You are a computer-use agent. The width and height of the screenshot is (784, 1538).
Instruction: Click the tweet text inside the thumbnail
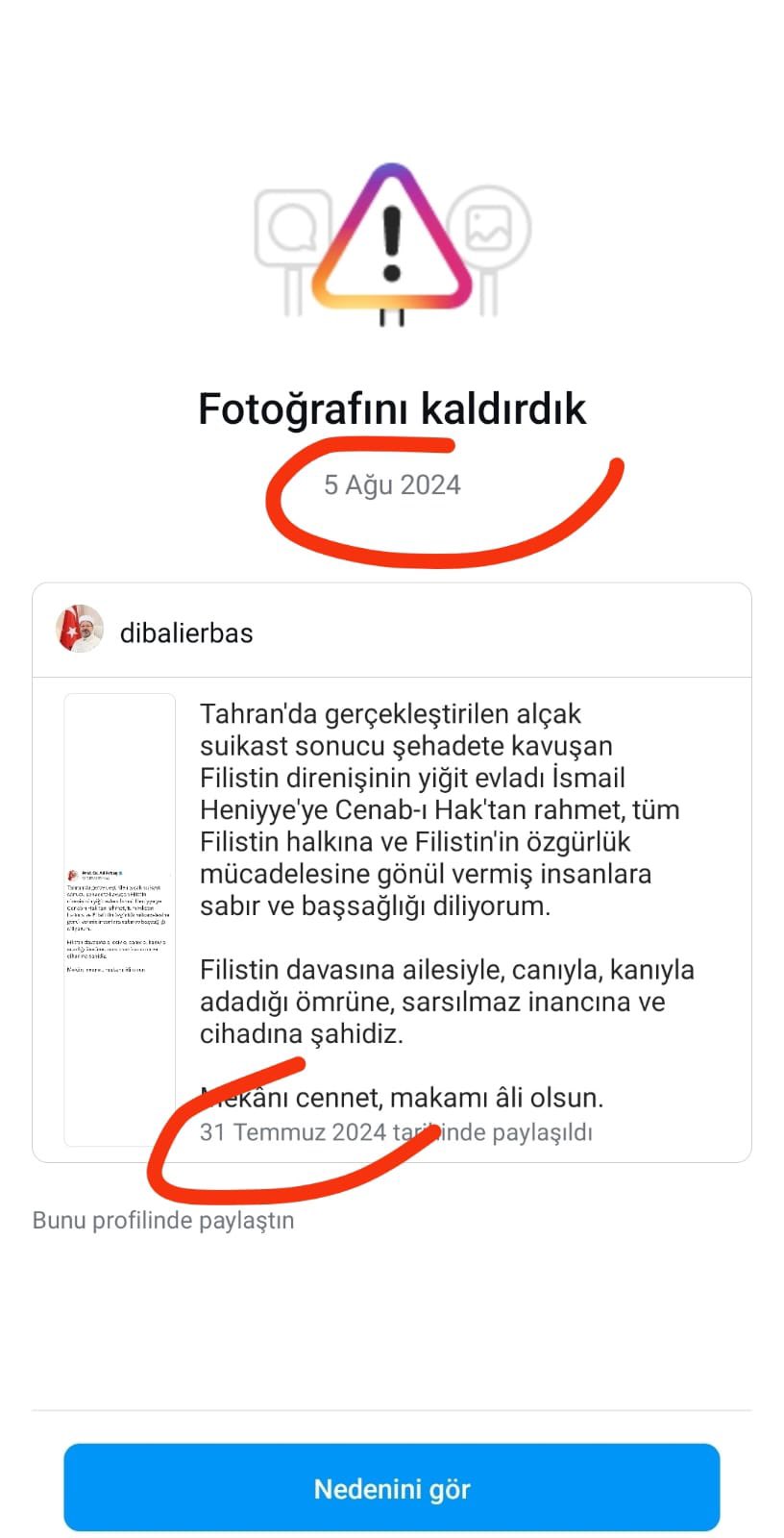[120, 928]
